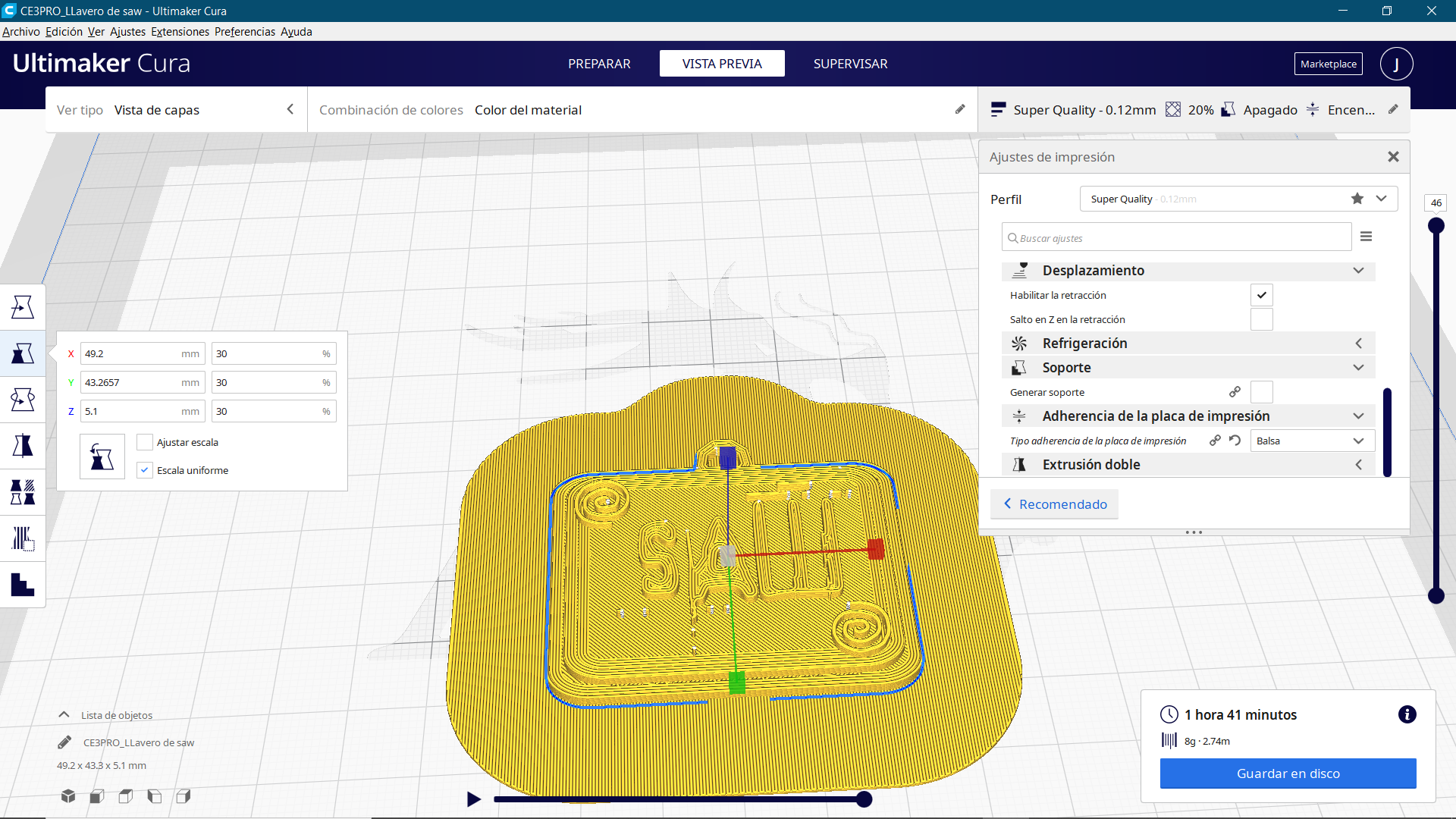1456x819 pixels.
Task: Disable the Habilitar la retracción checkbox
Action: [x=1261, y=295]
